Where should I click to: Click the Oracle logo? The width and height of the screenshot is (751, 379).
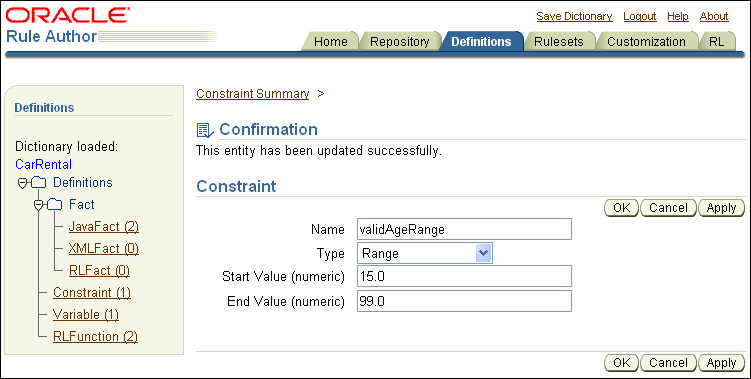[67, 16]
